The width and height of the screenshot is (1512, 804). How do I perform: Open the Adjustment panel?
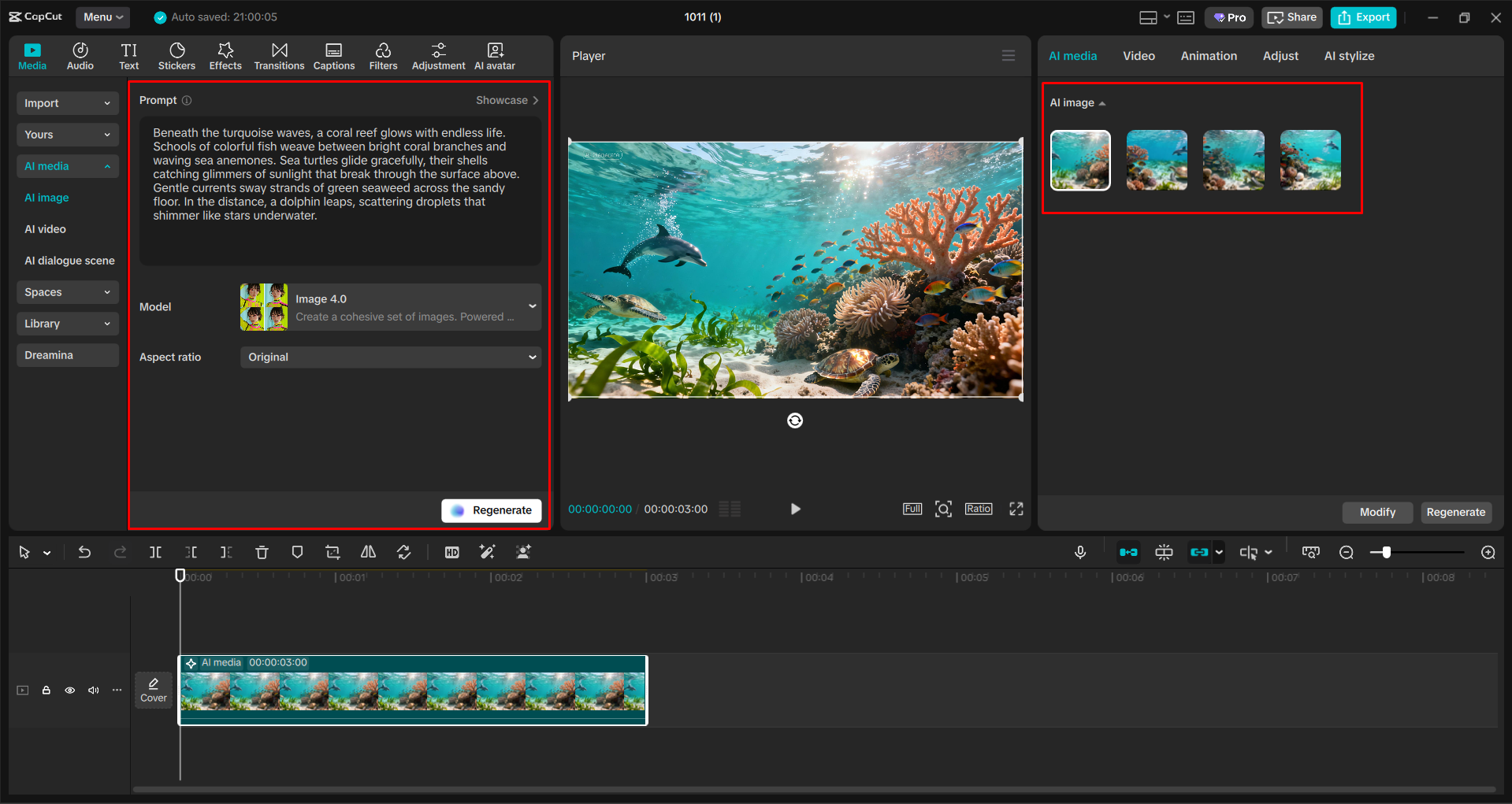tap(439, 57)
